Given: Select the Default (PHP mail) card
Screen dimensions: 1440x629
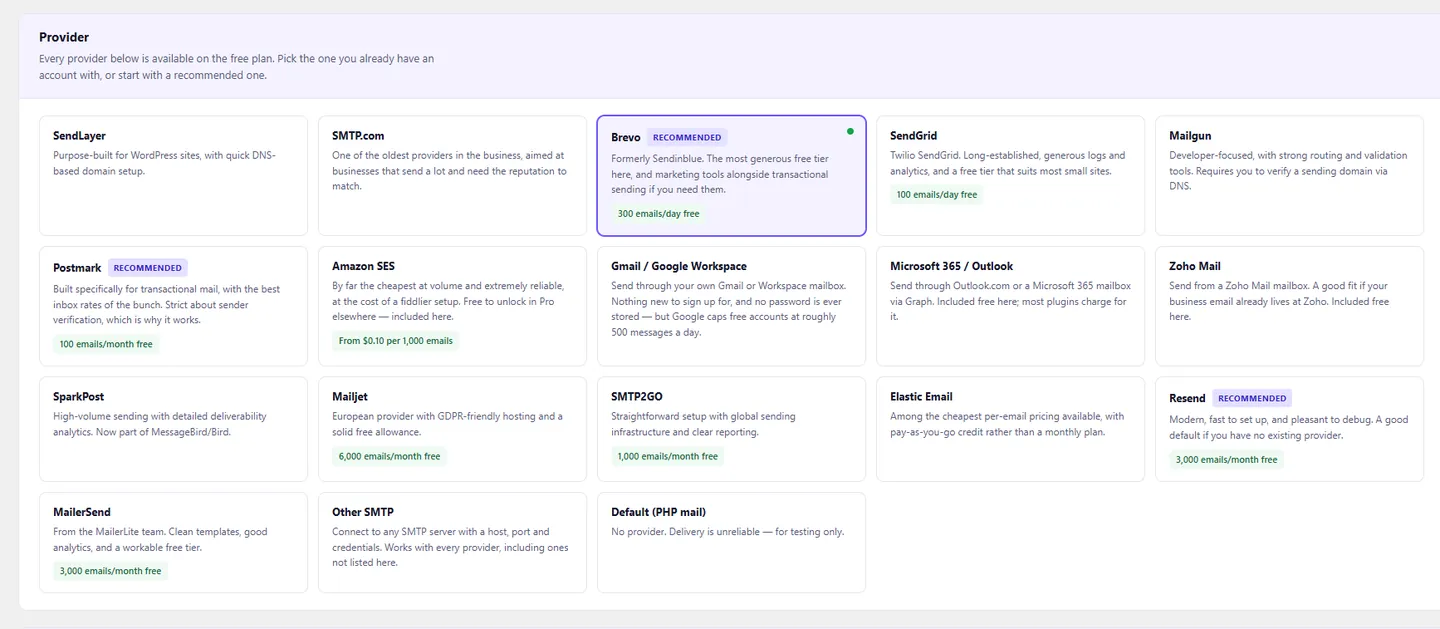Looking at the screenshot, I should [731, 542].
